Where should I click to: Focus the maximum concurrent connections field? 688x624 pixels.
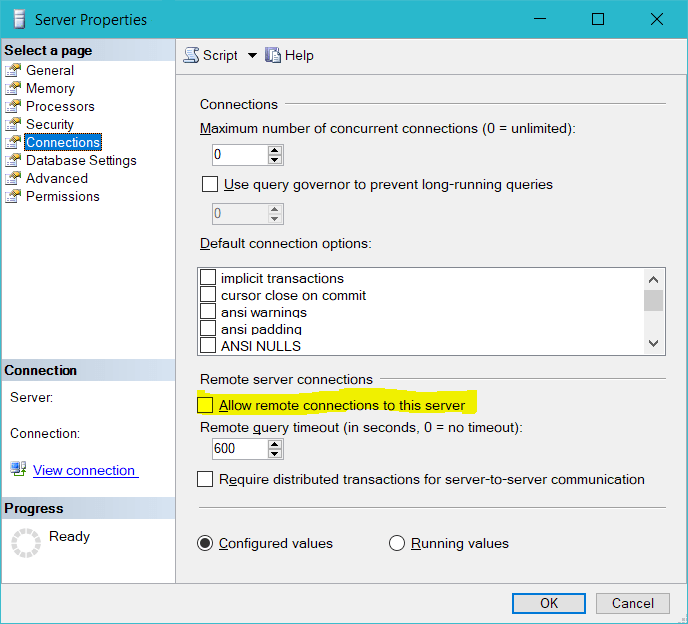(x=240, y=155)
